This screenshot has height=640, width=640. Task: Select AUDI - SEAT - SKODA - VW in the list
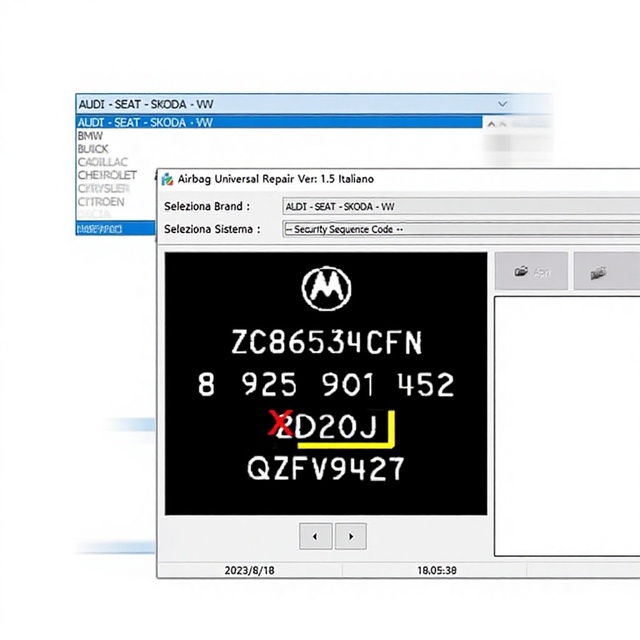click(x=279, y=122)
